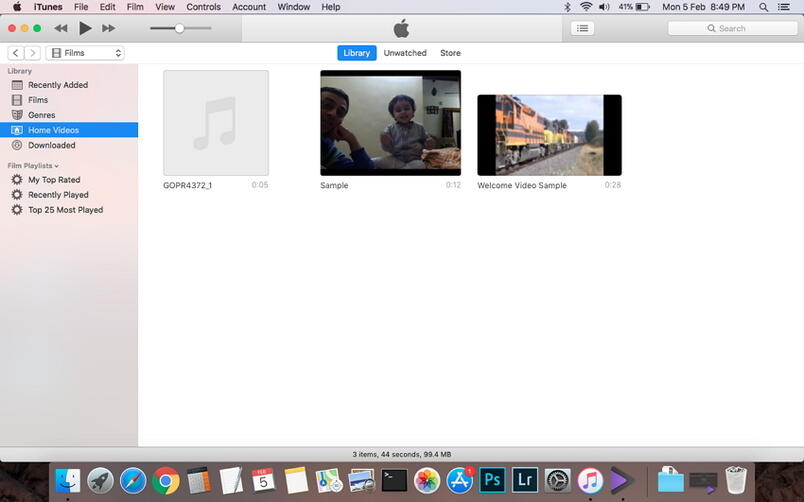Open the Apple menu
The image size is (804, 502).
(x=17, y=7)
